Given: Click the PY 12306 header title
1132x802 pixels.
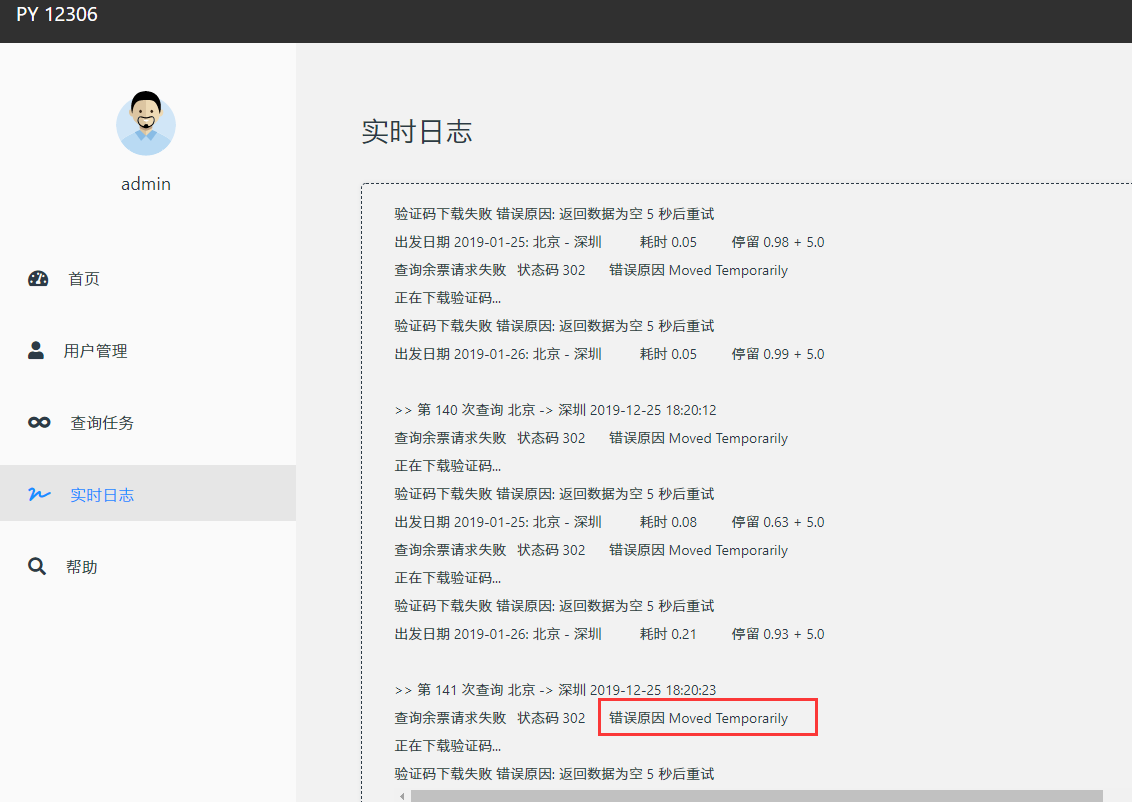Looking at the screenshot, I should coord(57,14).
